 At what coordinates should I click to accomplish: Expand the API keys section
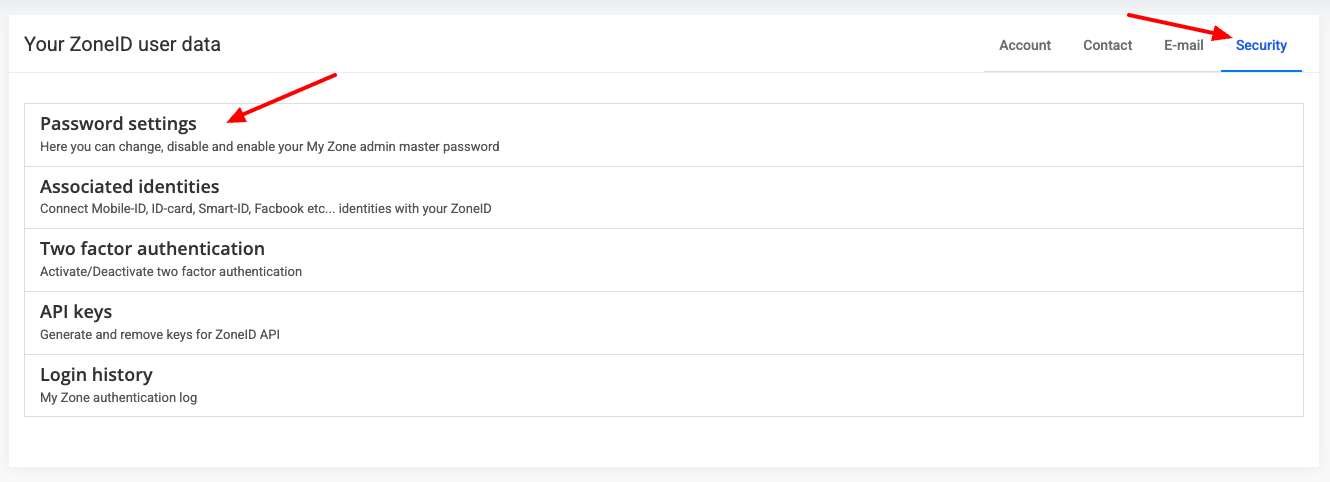click(76, 312)
